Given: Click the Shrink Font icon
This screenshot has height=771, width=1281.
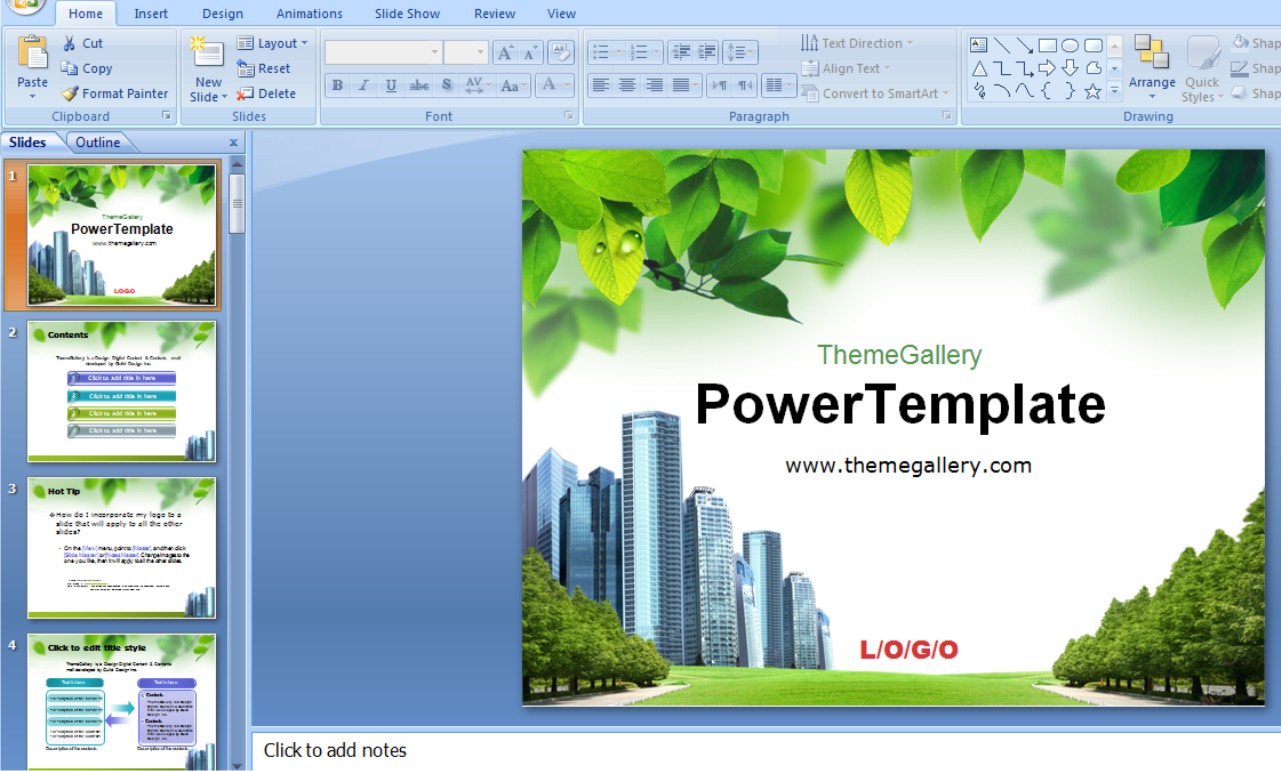Looking at the screenshot, I should [530, 52].
